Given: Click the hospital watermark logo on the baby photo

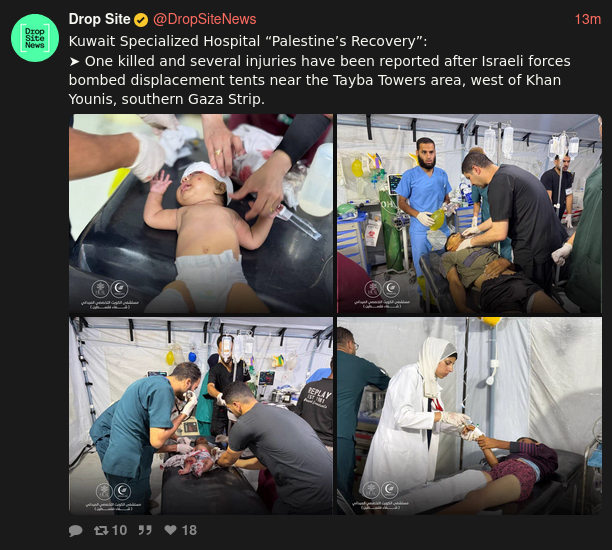Looking at the screenshot, I should (x=110, y=289).
